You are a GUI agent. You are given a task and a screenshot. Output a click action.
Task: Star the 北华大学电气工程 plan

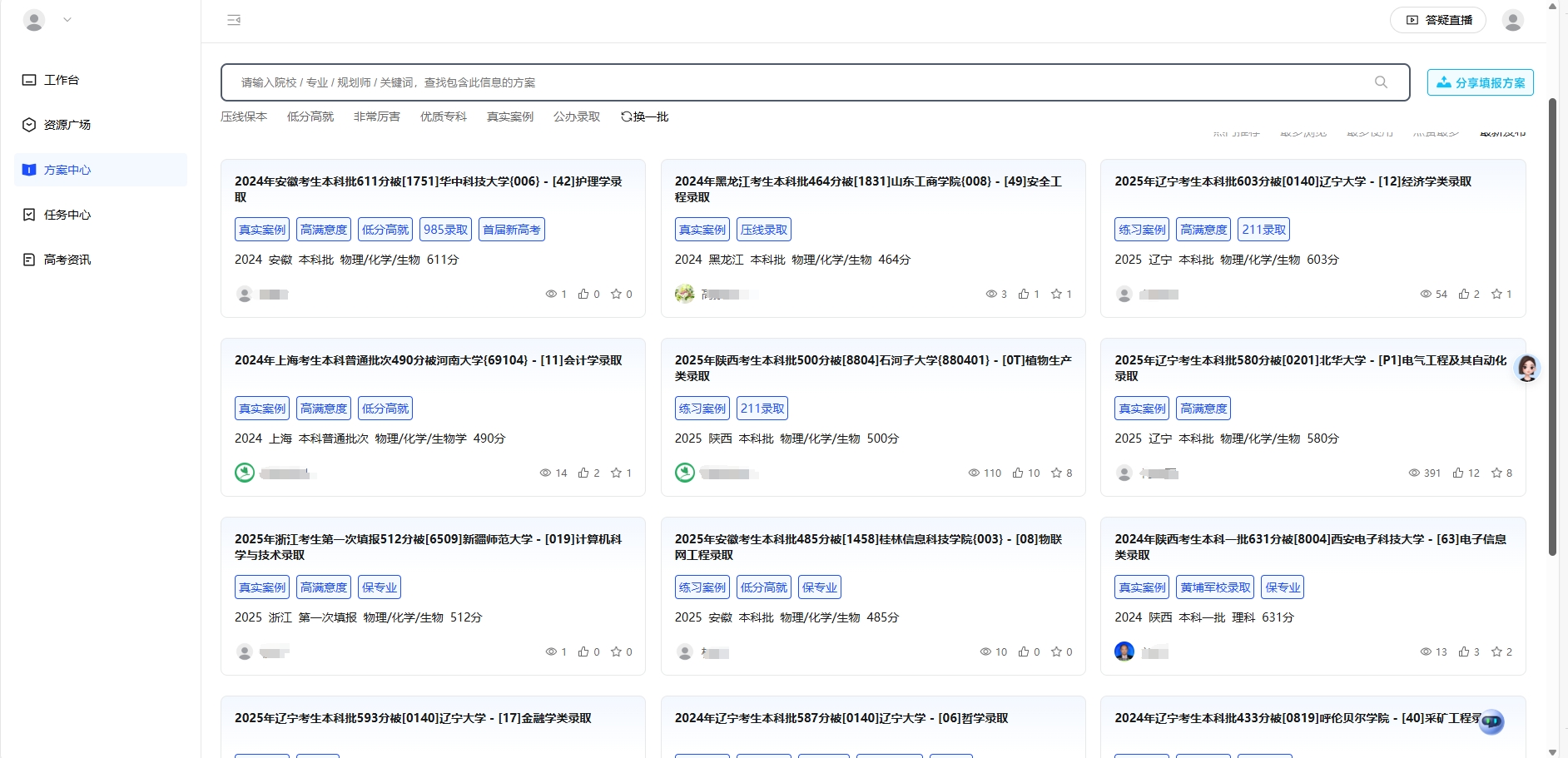[1496, 473]
